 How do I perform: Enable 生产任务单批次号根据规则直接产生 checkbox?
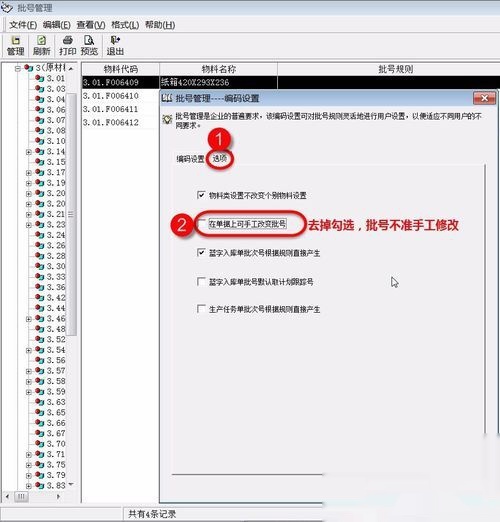[x=201, y=309]
